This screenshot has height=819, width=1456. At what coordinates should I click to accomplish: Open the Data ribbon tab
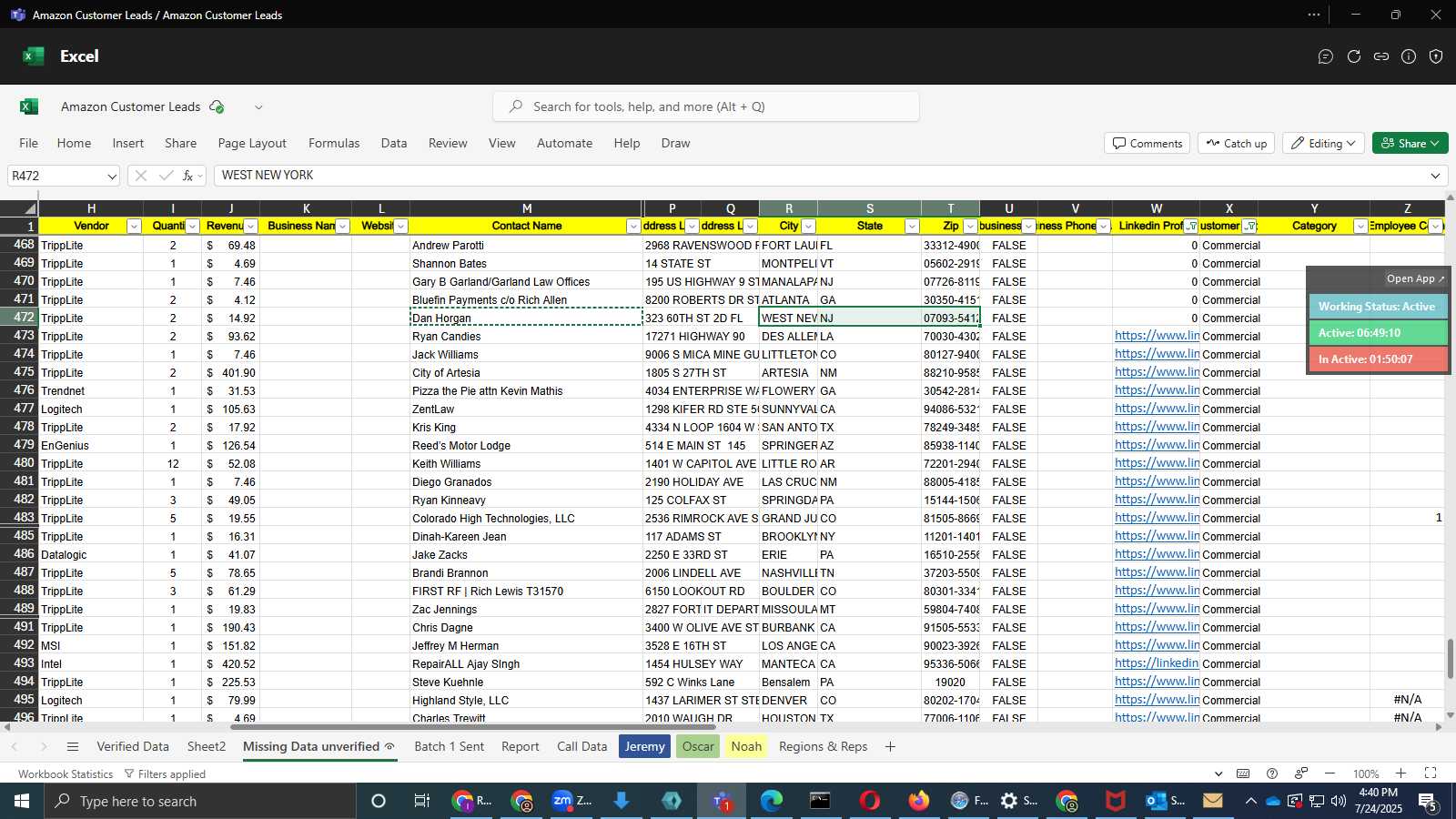click(x=394, y=143)
